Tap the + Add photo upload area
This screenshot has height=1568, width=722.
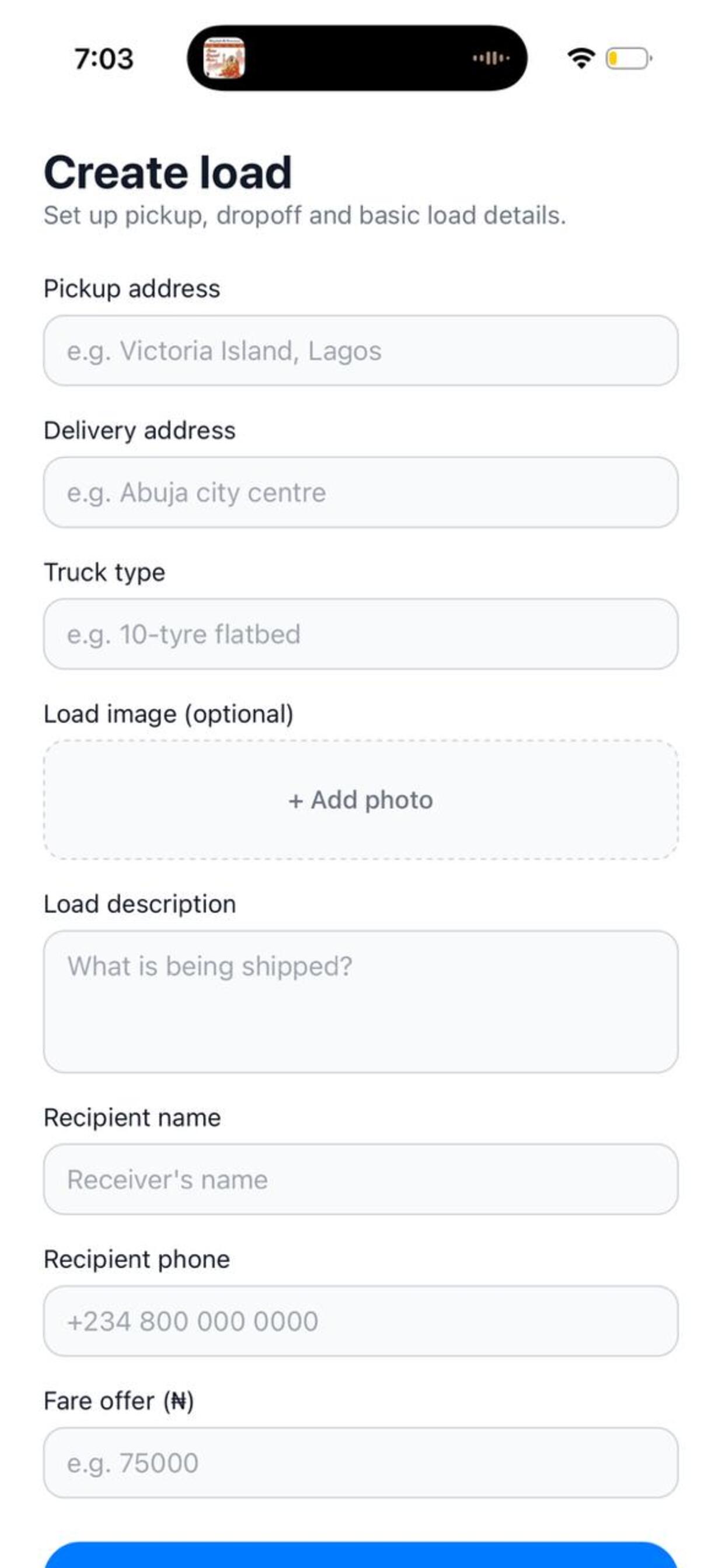[x=361, y=800]
